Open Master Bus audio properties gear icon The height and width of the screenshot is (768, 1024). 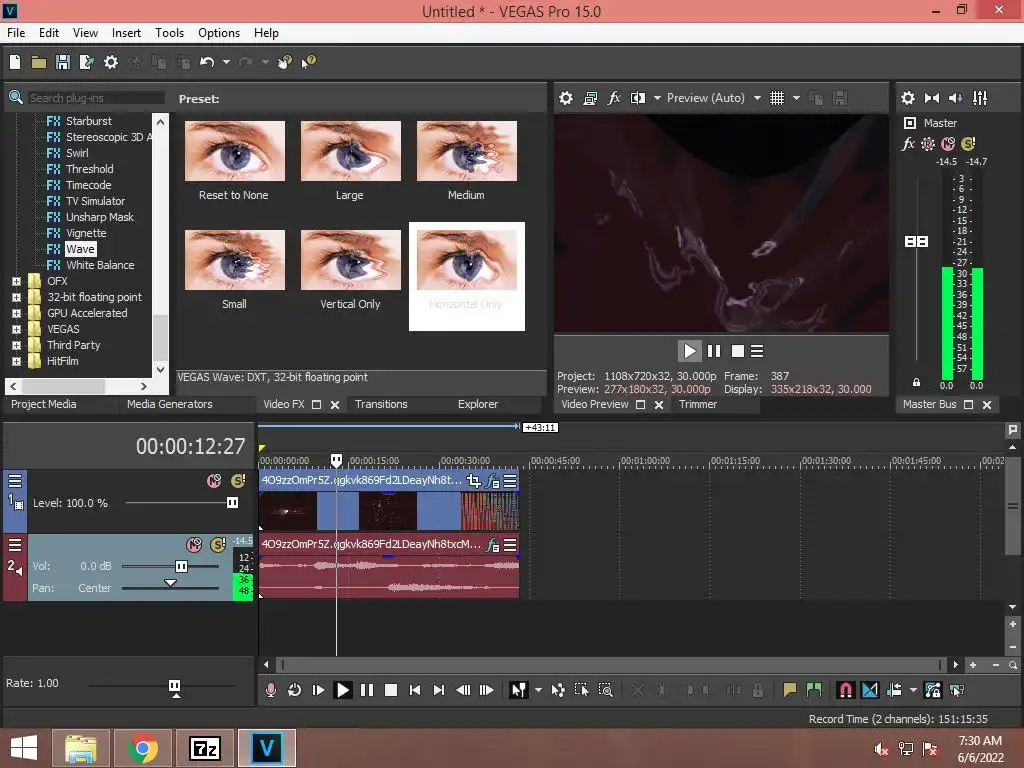(908, 98)
